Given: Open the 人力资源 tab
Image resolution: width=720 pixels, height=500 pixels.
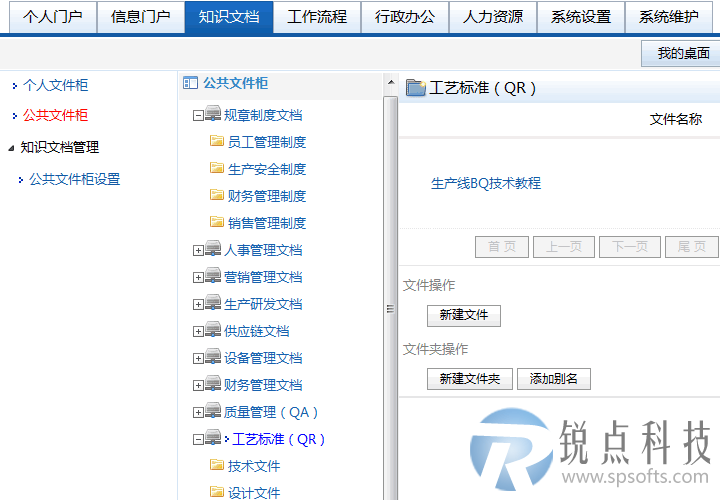Looking at the screenshot, I should click(493, 17).
